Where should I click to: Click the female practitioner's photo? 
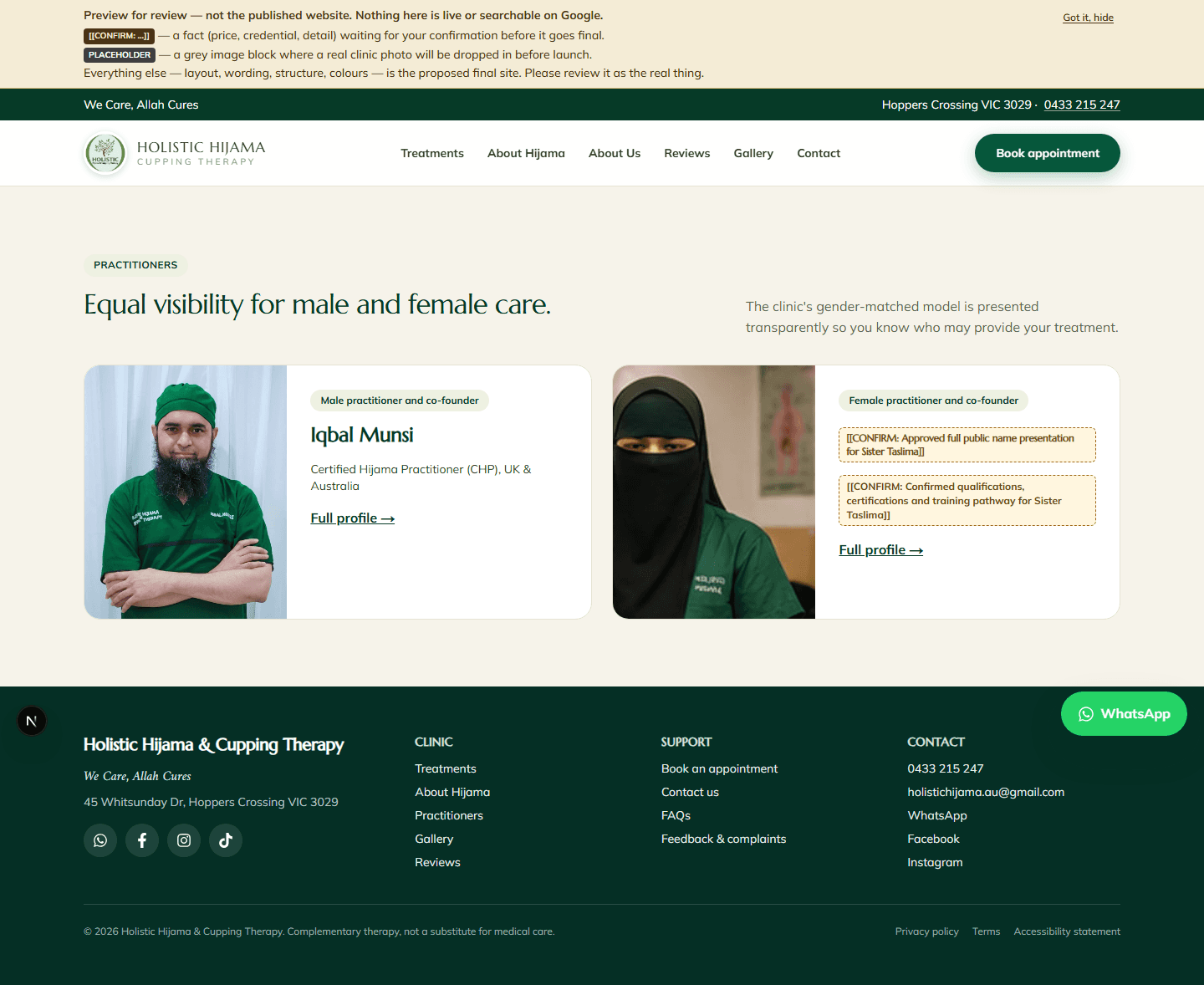[x=714, y=492]
